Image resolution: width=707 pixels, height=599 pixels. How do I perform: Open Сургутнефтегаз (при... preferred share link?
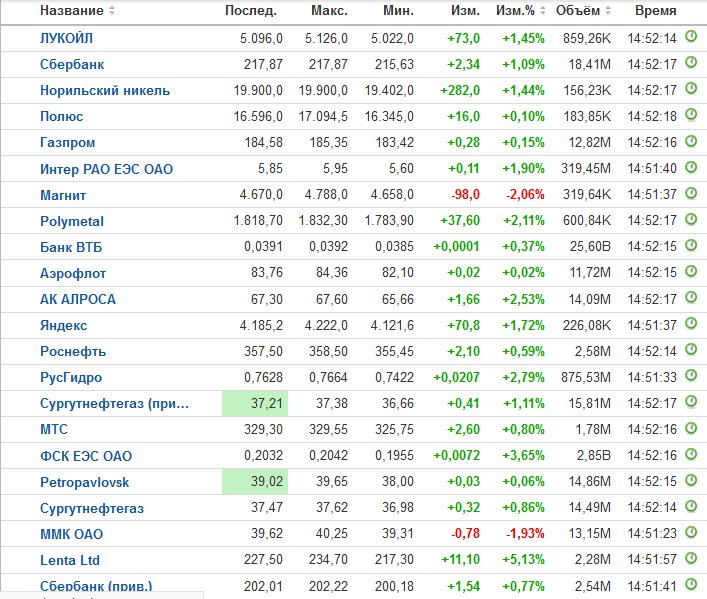(114, 403)
